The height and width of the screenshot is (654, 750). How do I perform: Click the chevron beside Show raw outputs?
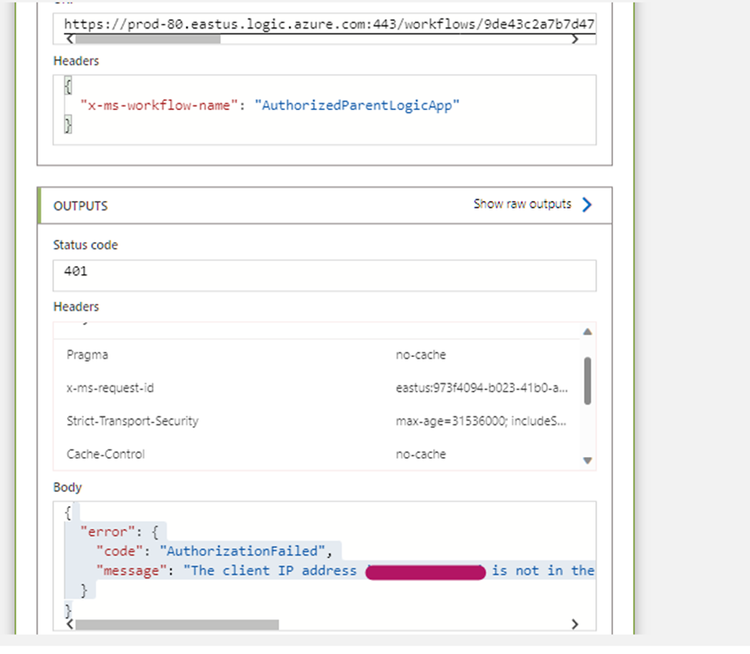point(587,205)
